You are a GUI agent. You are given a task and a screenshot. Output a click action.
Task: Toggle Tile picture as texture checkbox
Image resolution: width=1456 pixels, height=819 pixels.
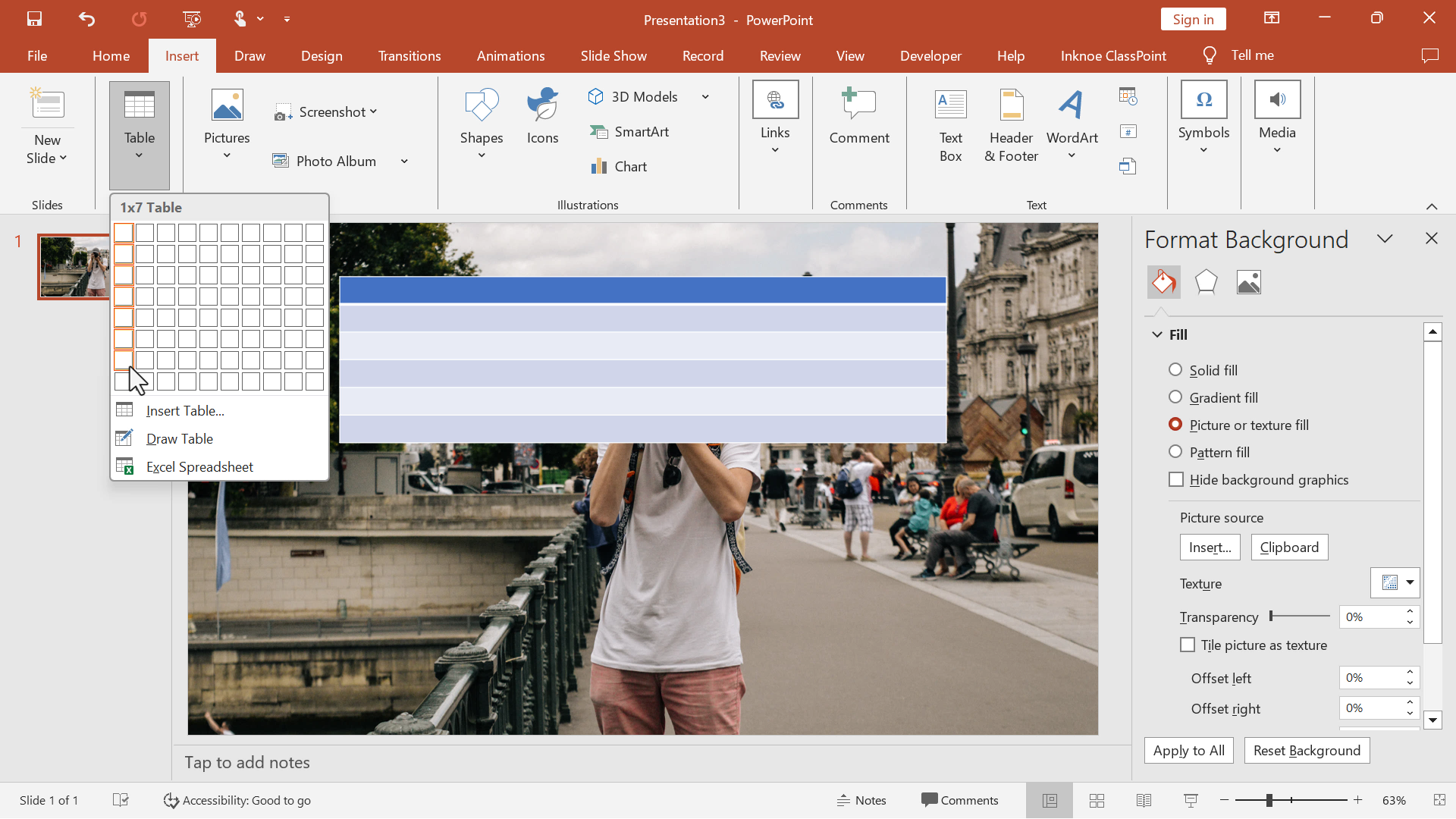click(x=1187, y=644)
